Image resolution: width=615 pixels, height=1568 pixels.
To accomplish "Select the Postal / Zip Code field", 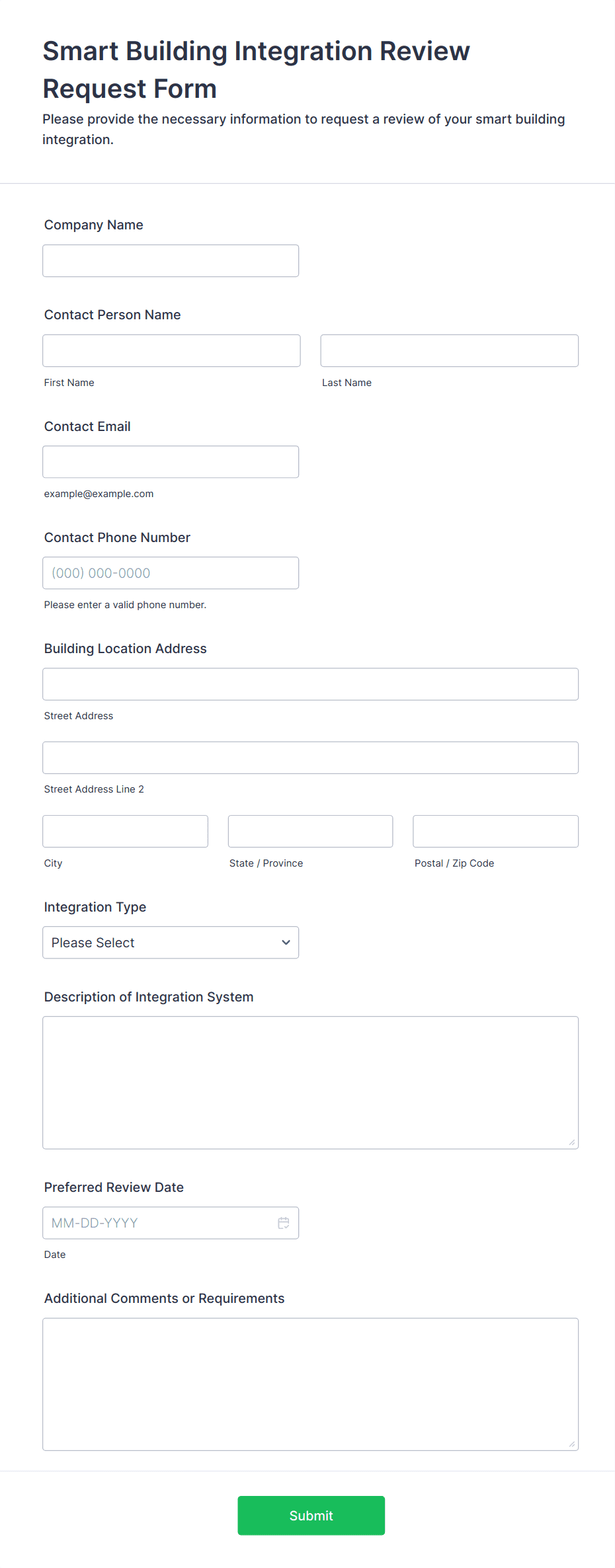I will [x=495, y=831].
